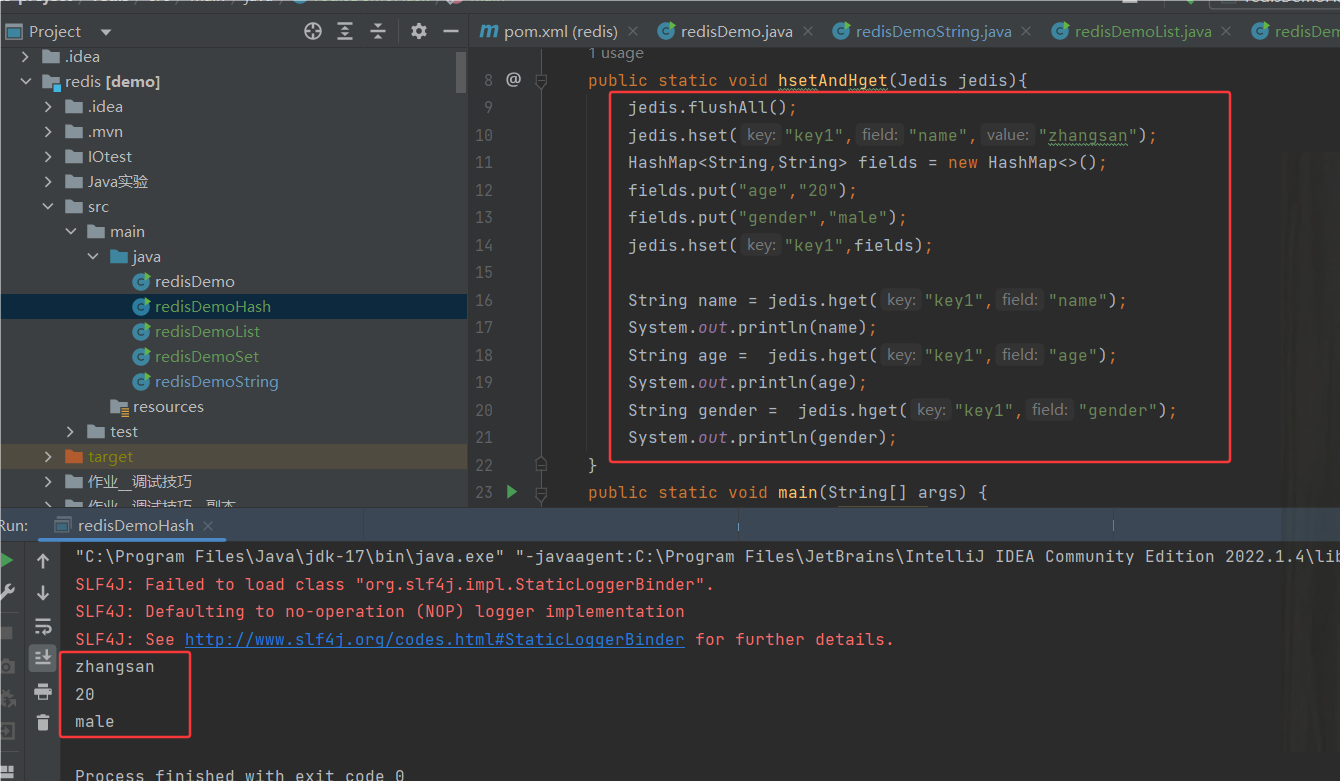
Task: Collapse the redis [demo] module node
Action: pos(25,82)
